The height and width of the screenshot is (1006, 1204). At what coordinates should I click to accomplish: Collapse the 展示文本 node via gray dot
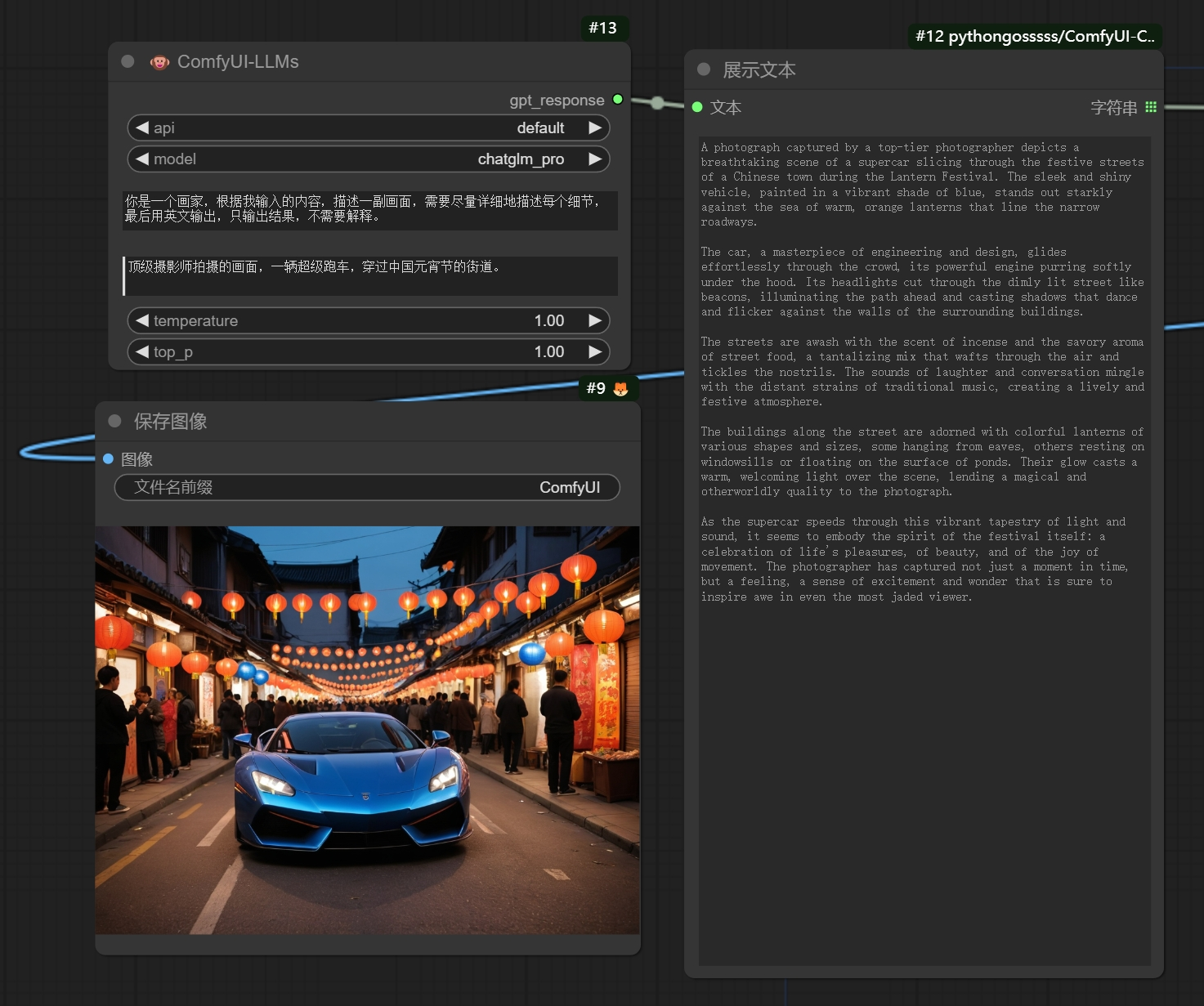704,69
